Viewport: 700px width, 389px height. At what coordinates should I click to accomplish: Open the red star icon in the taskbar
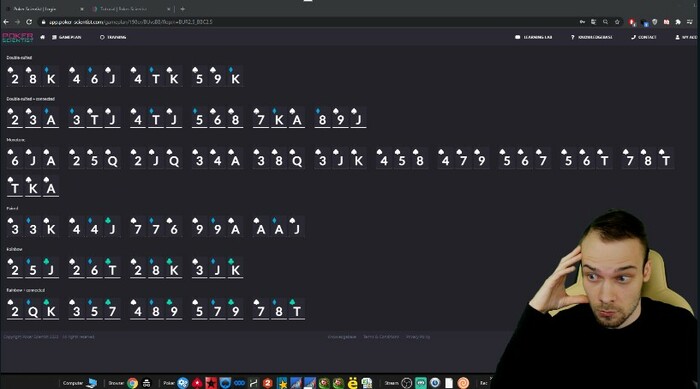[211, 383]
